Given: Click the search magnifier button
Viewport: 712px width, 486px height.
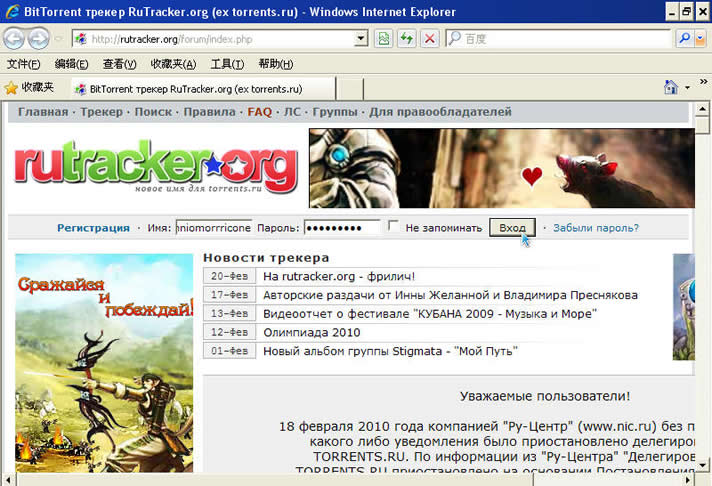Looking at the screenshot, I should tap(684, 39).
